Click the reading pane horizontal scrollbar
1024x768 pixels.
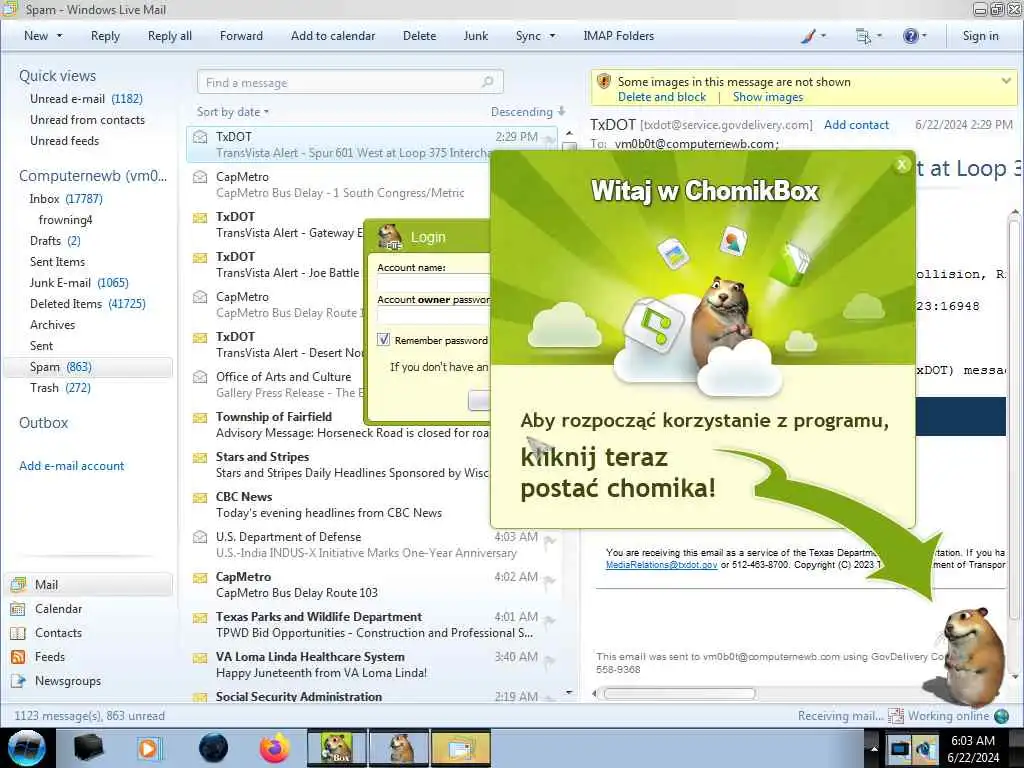coord(679,694)
